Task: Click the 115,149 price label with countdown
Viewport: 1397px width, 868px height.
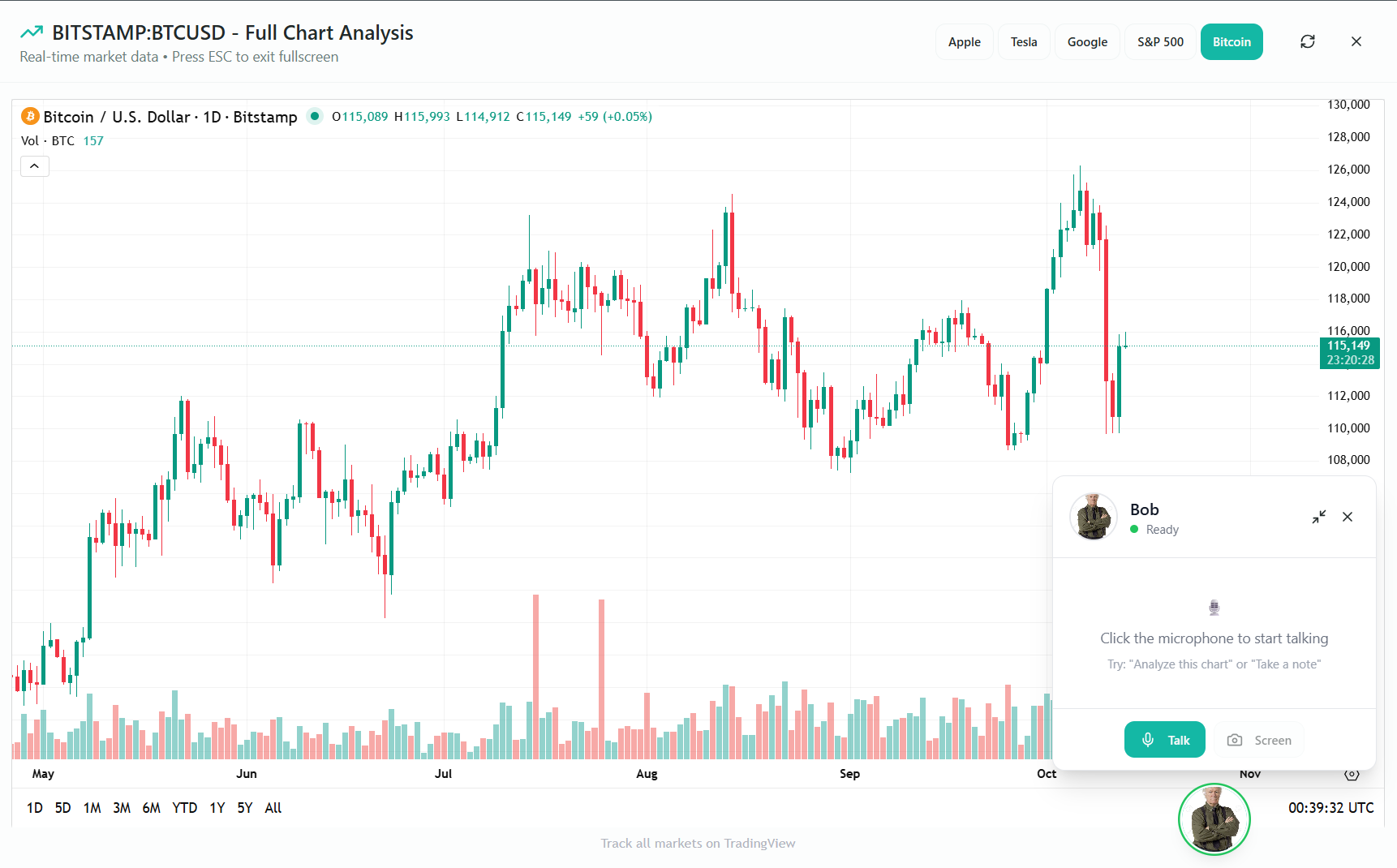Action: tap(1349, 353)
